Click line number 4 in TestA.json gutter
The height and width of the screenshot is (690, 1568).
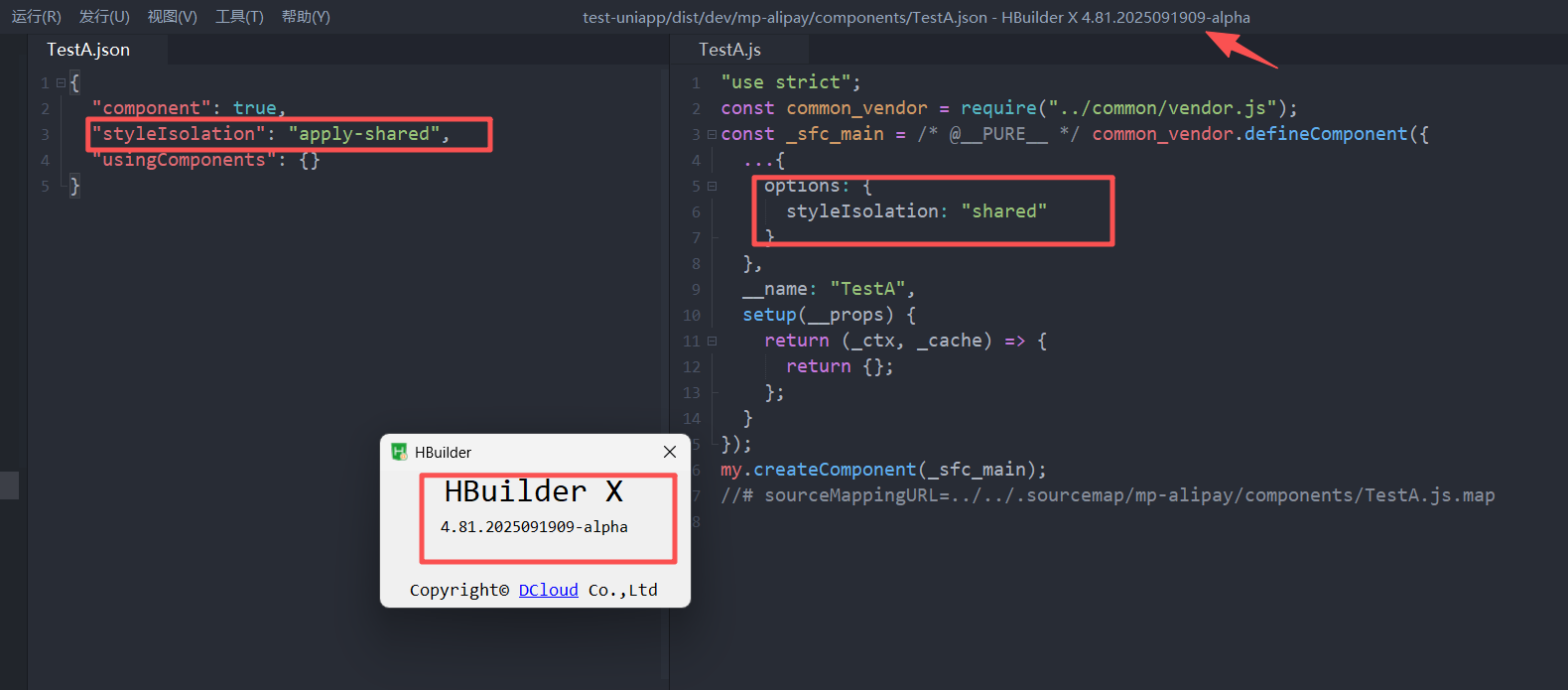click(45, 160)
